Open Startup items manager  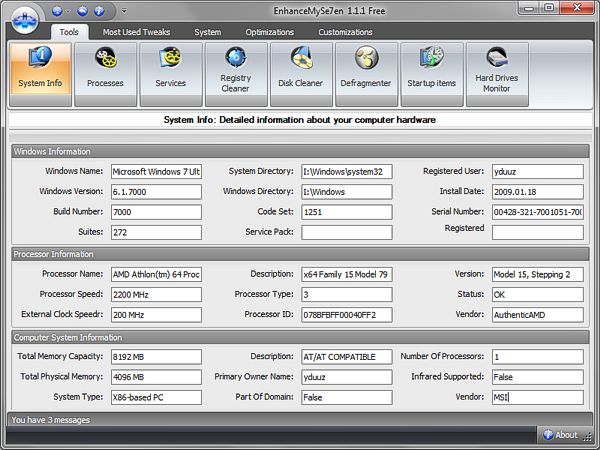tap(432, 74)
